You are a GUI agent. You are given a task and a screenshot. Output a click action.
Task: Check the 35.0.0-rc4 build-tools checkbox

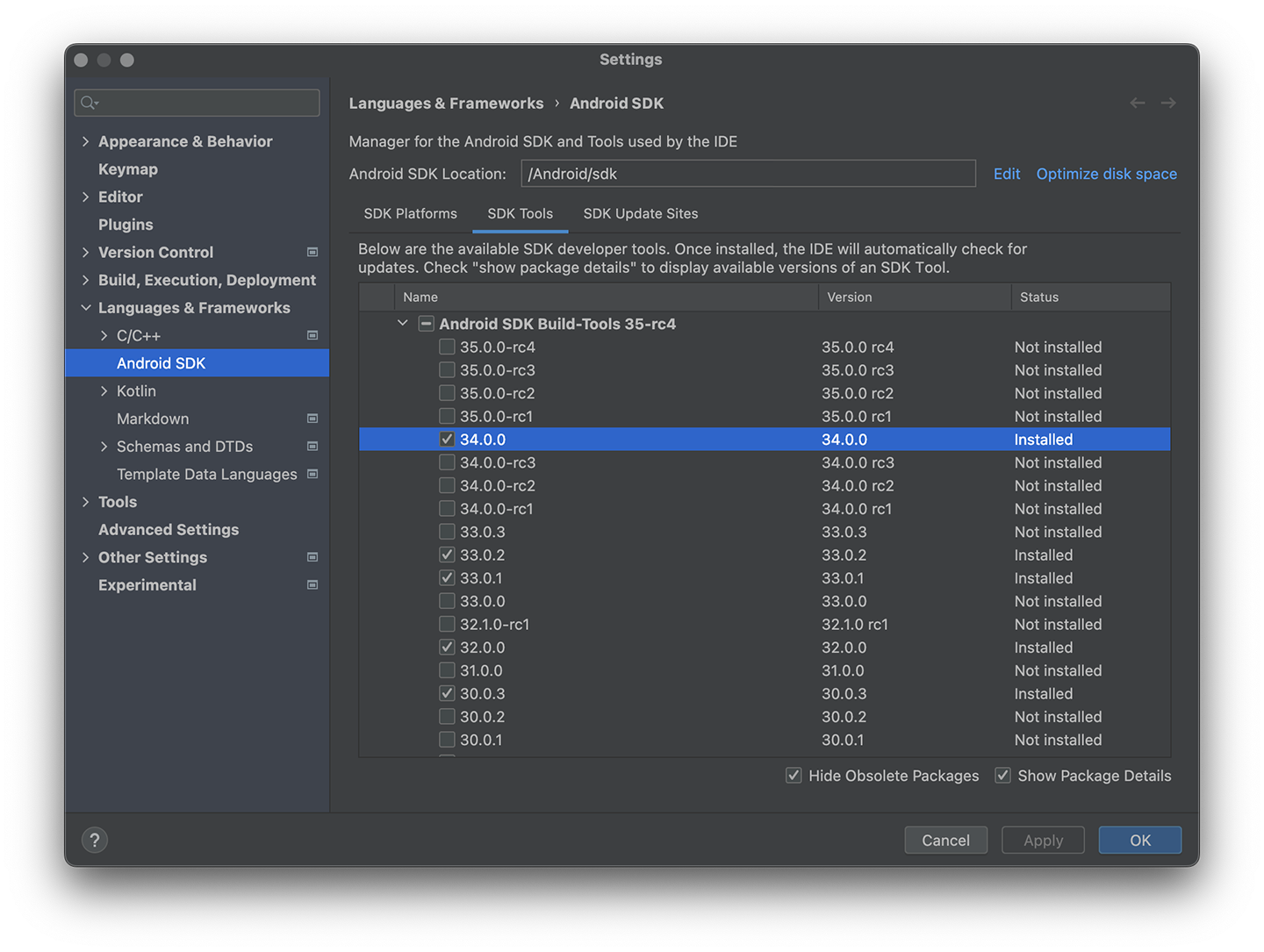[x=447, y=347]
